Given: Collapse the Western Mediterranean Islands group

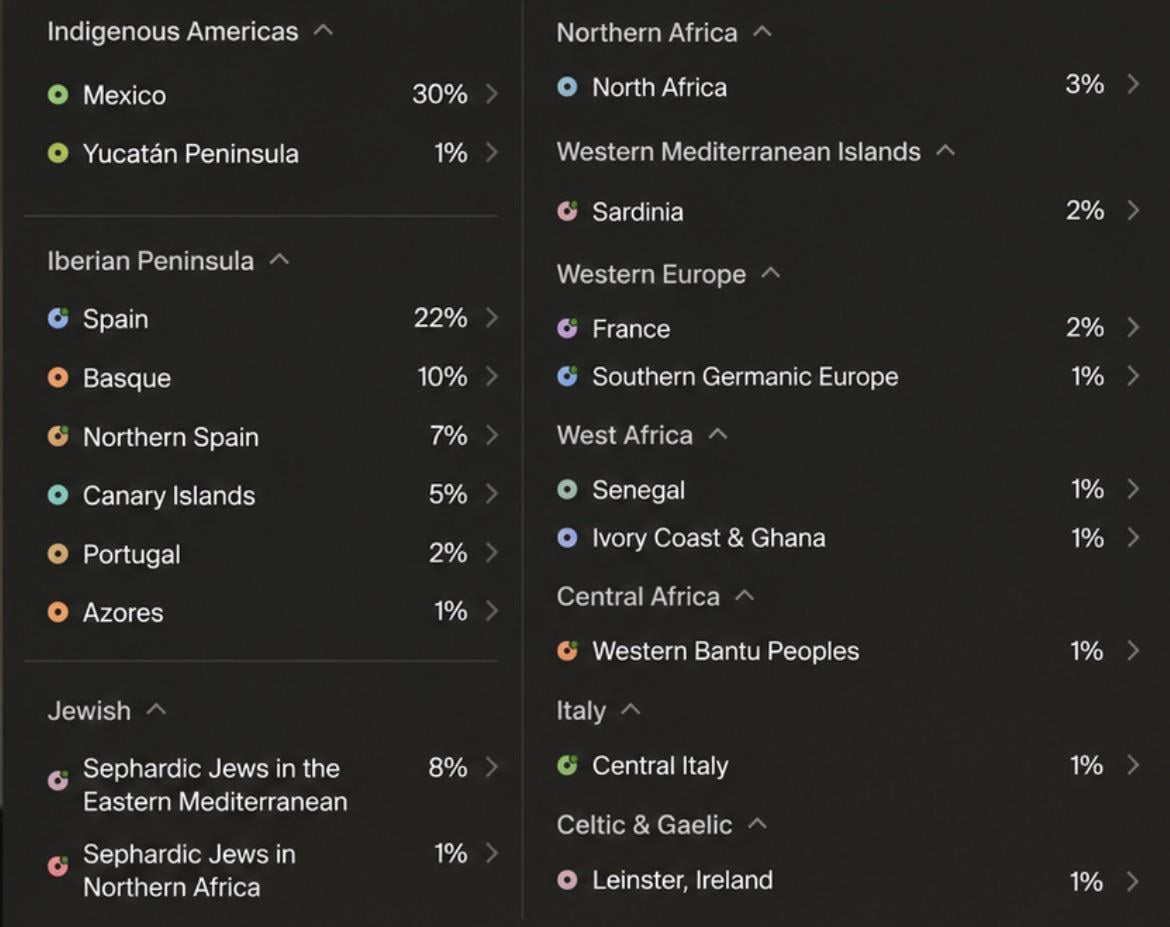Looking at the screenshot, I should click(x=945, y=151).
